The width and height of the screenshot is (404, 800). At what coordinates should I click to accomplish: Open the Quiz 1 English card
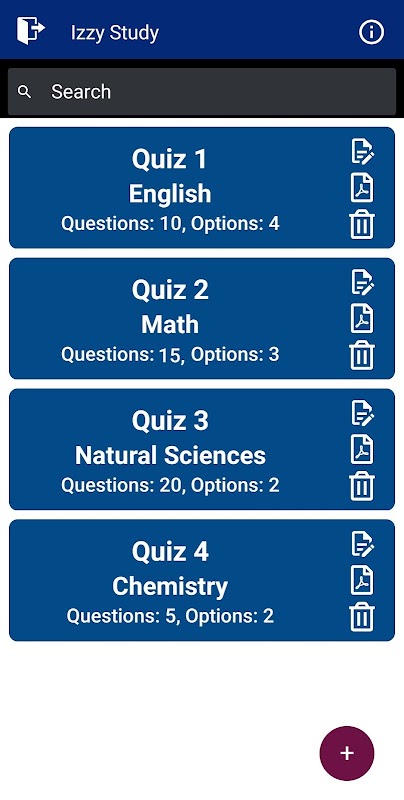[x=202, y=188]
